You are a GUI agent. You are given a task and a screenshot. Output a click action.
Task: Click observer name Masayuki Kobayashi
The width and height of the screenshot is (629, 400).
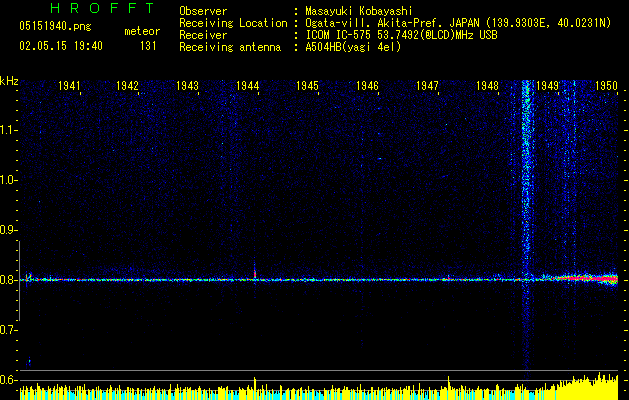click(358, 11)
